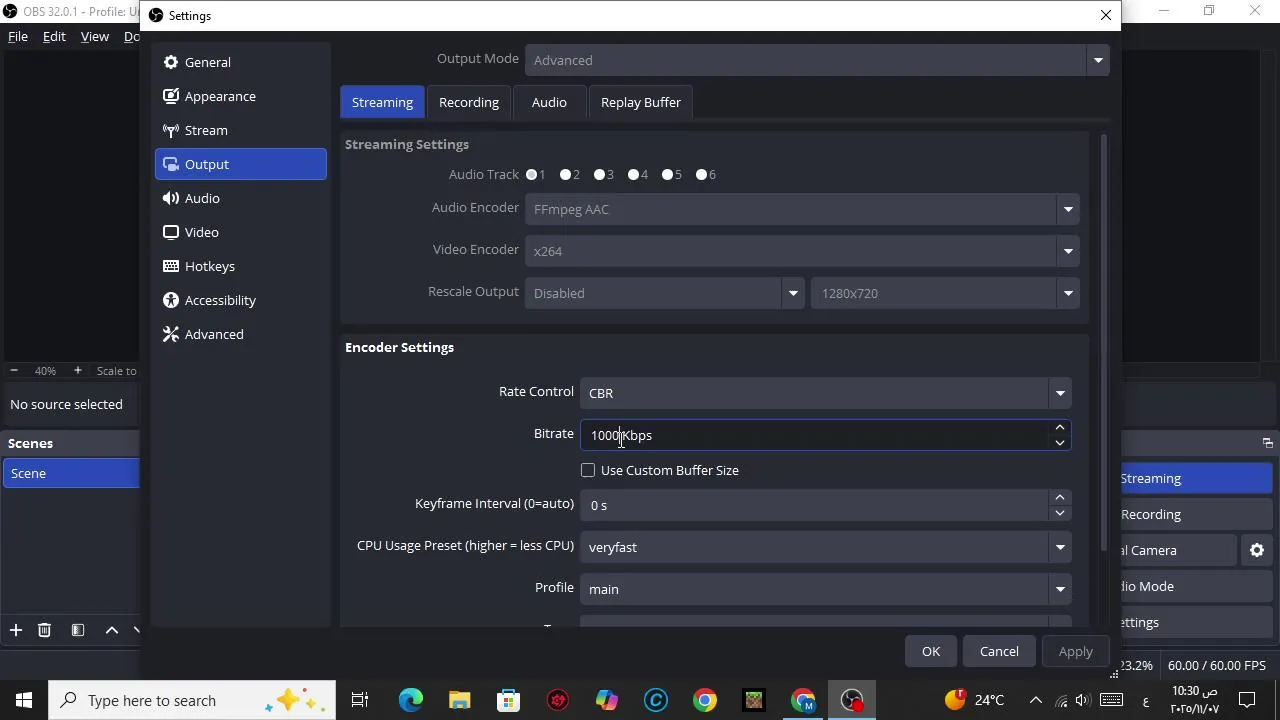
Task: Launch Microsoft Edge from taskbar
Action: [x=411, y=700]
